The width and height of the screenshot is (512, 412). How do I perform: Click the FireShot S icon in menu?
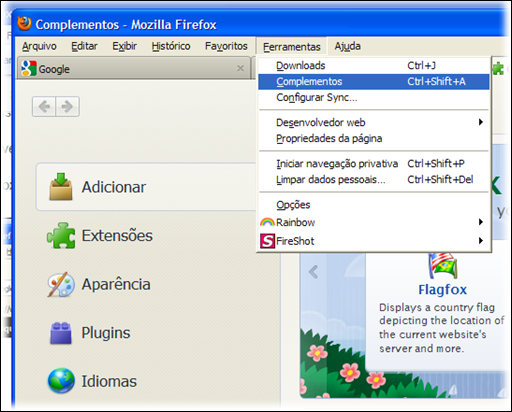point(267,241)
